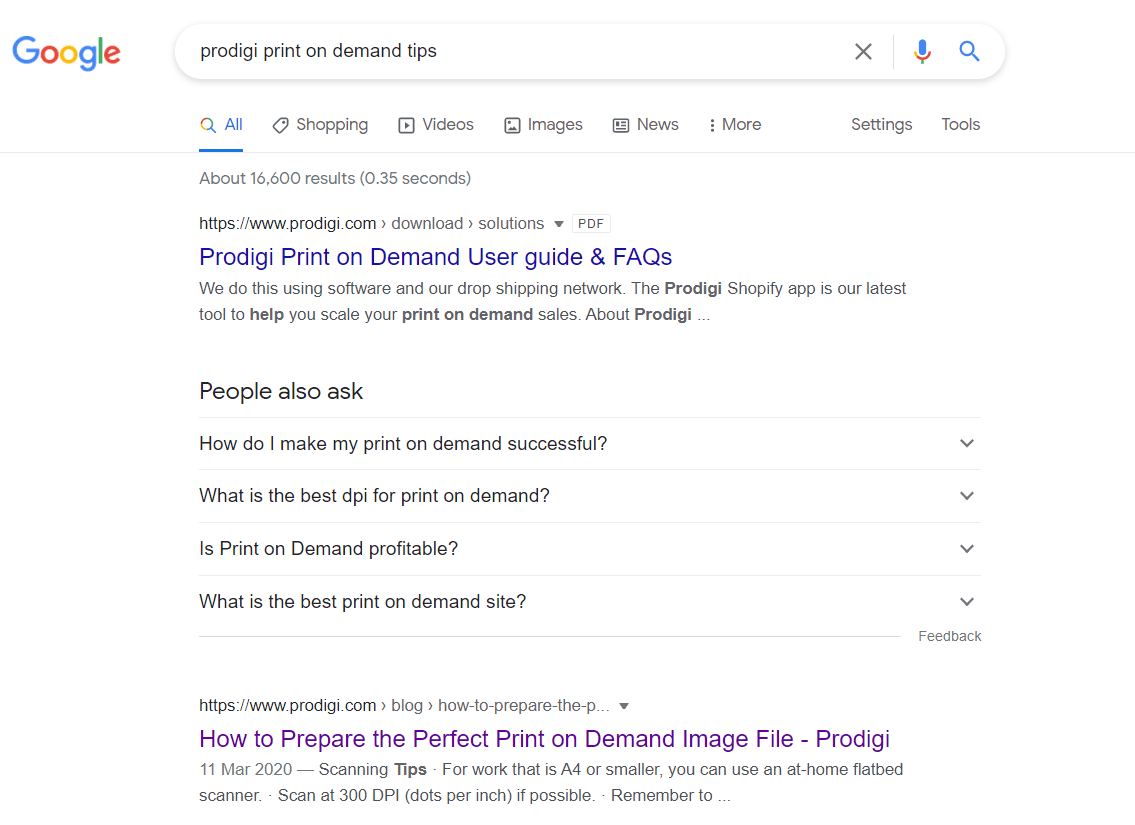Open Google search Settings
Screen dimensions: 1135x825
click(881, 124)
